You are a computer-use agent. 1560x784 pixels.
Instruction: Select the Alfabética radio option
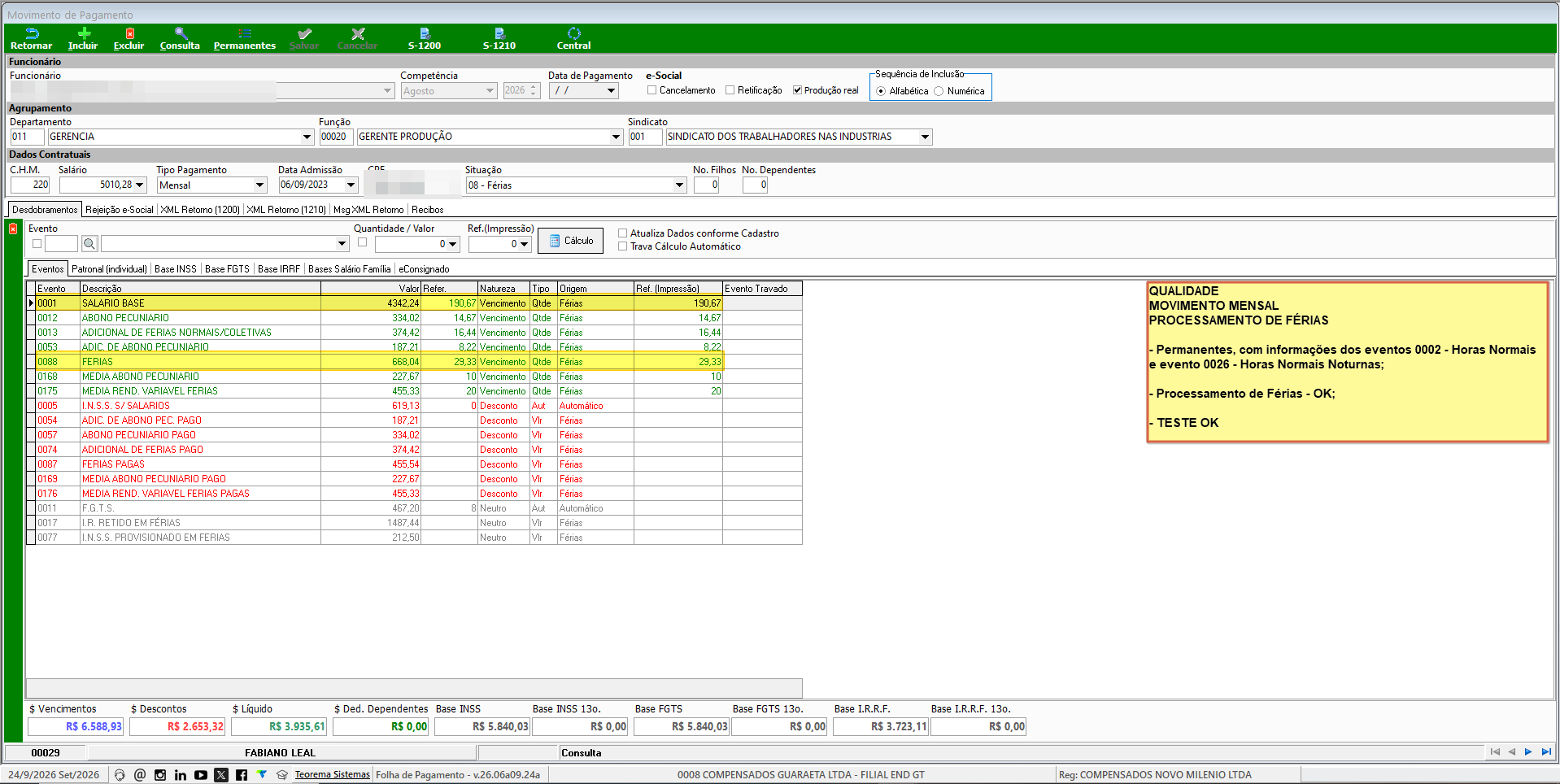tap(882, 91)
